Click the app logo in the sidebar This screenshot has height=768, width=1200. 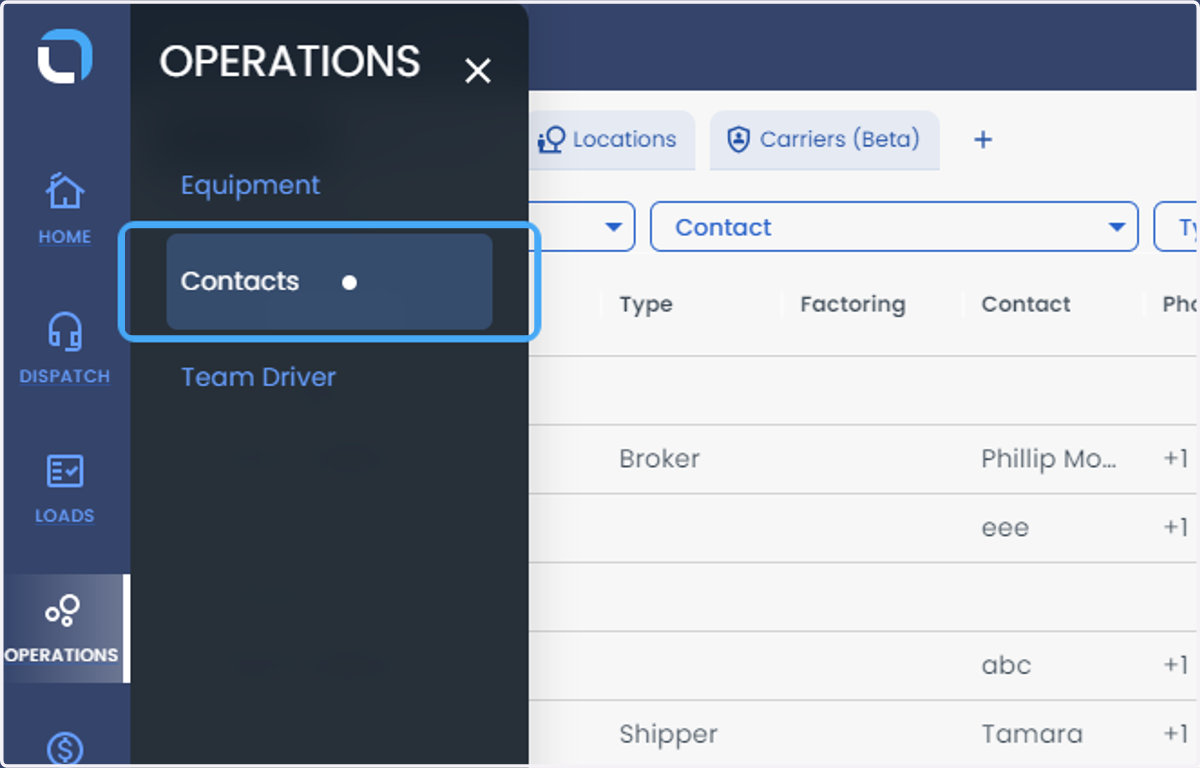click(x=65, y=56)
